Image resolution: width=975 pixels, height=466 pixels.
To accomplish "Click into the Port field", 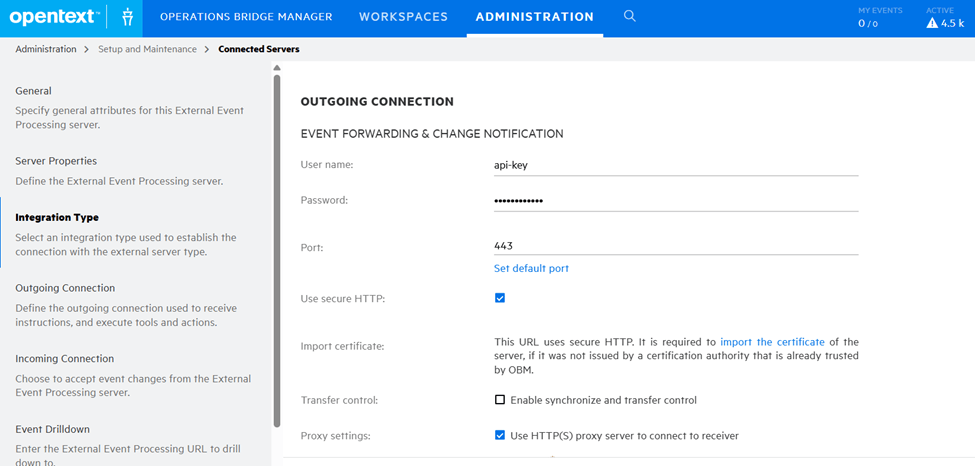I will pos(675,246).
